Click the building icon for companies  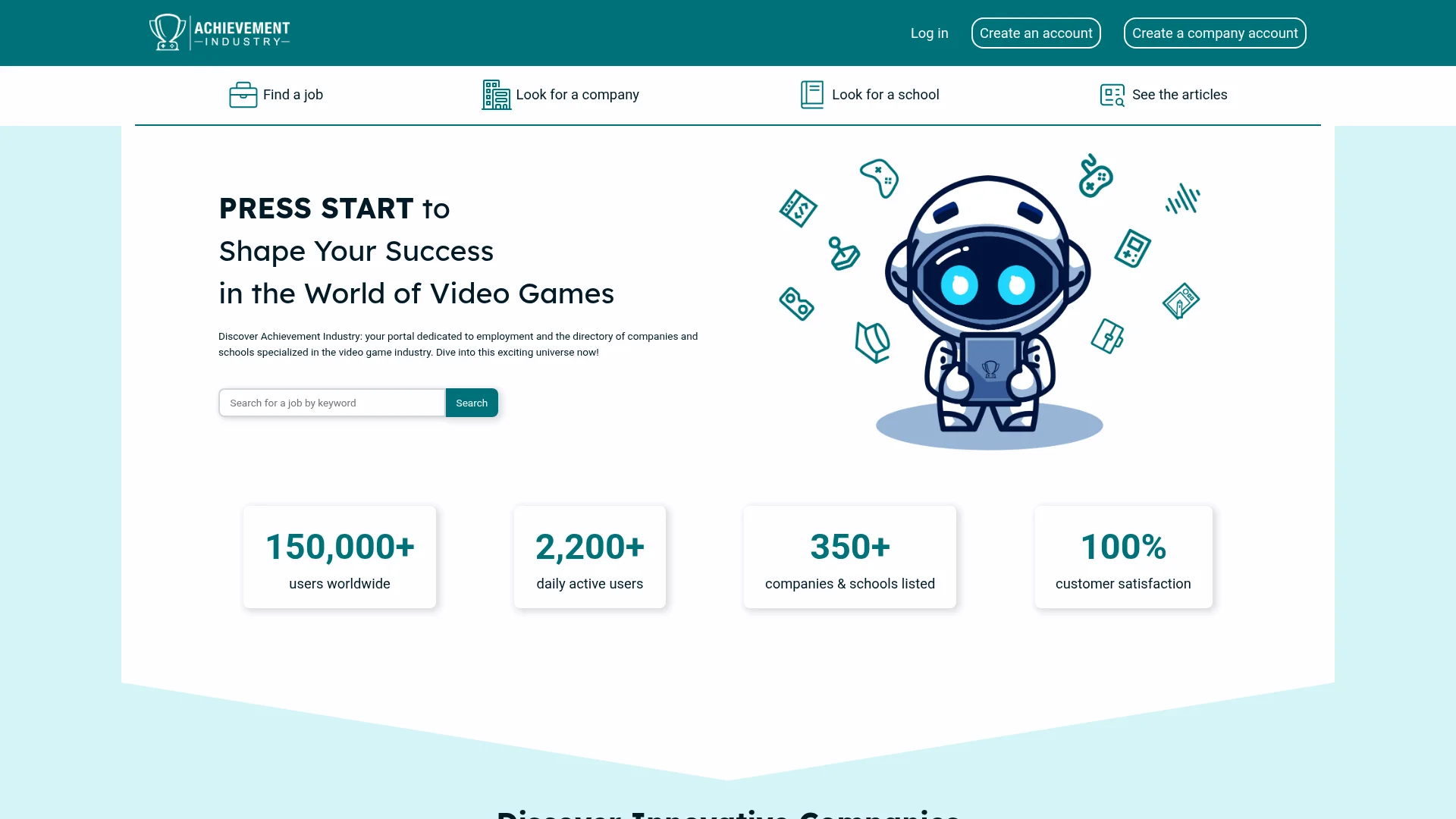pyautogui.click(x=496, y=95)
